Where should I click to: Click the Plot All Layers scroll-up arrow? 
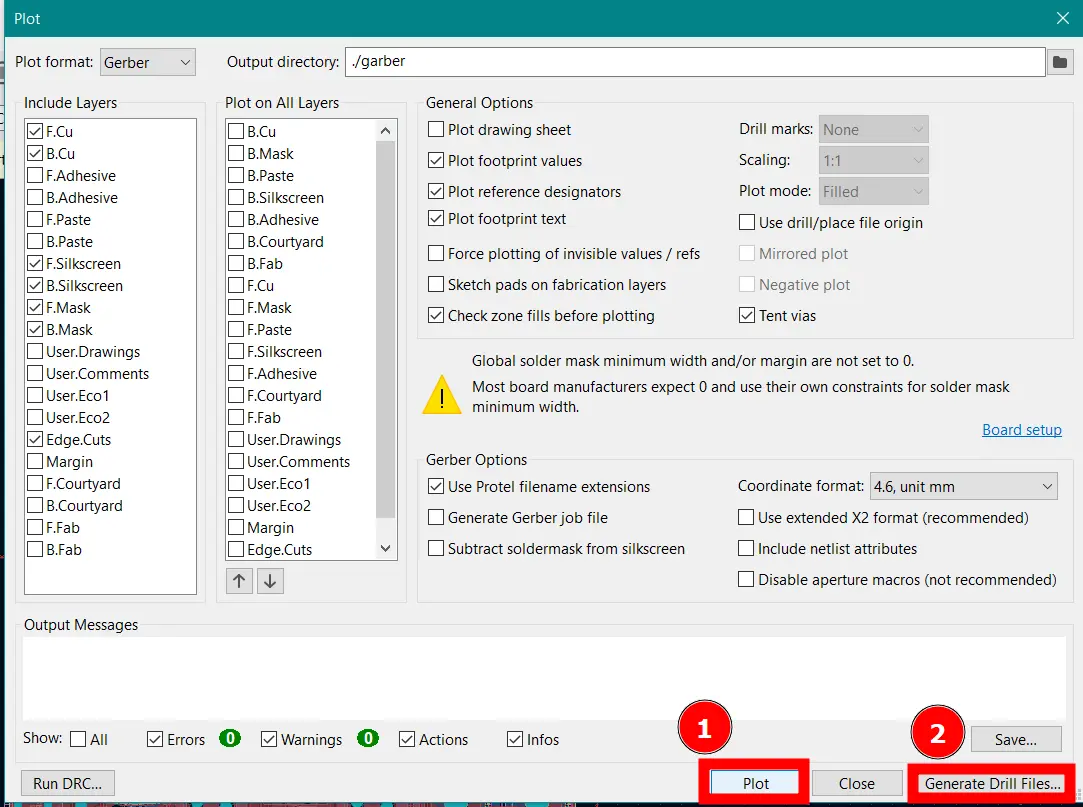pyautogui.click(x=386, y=131)
